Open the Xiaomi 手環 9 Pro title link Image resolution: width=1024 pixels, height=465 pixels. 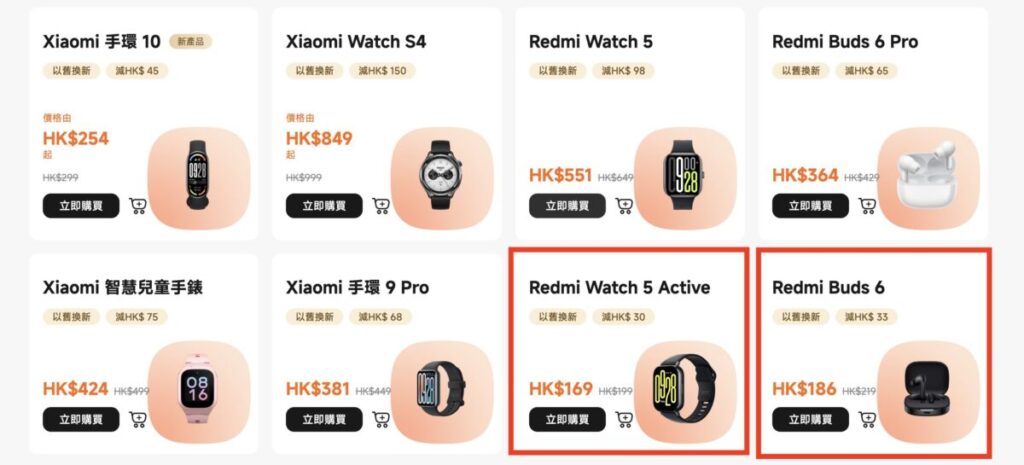pyautogui.click(x=357, y=287)
